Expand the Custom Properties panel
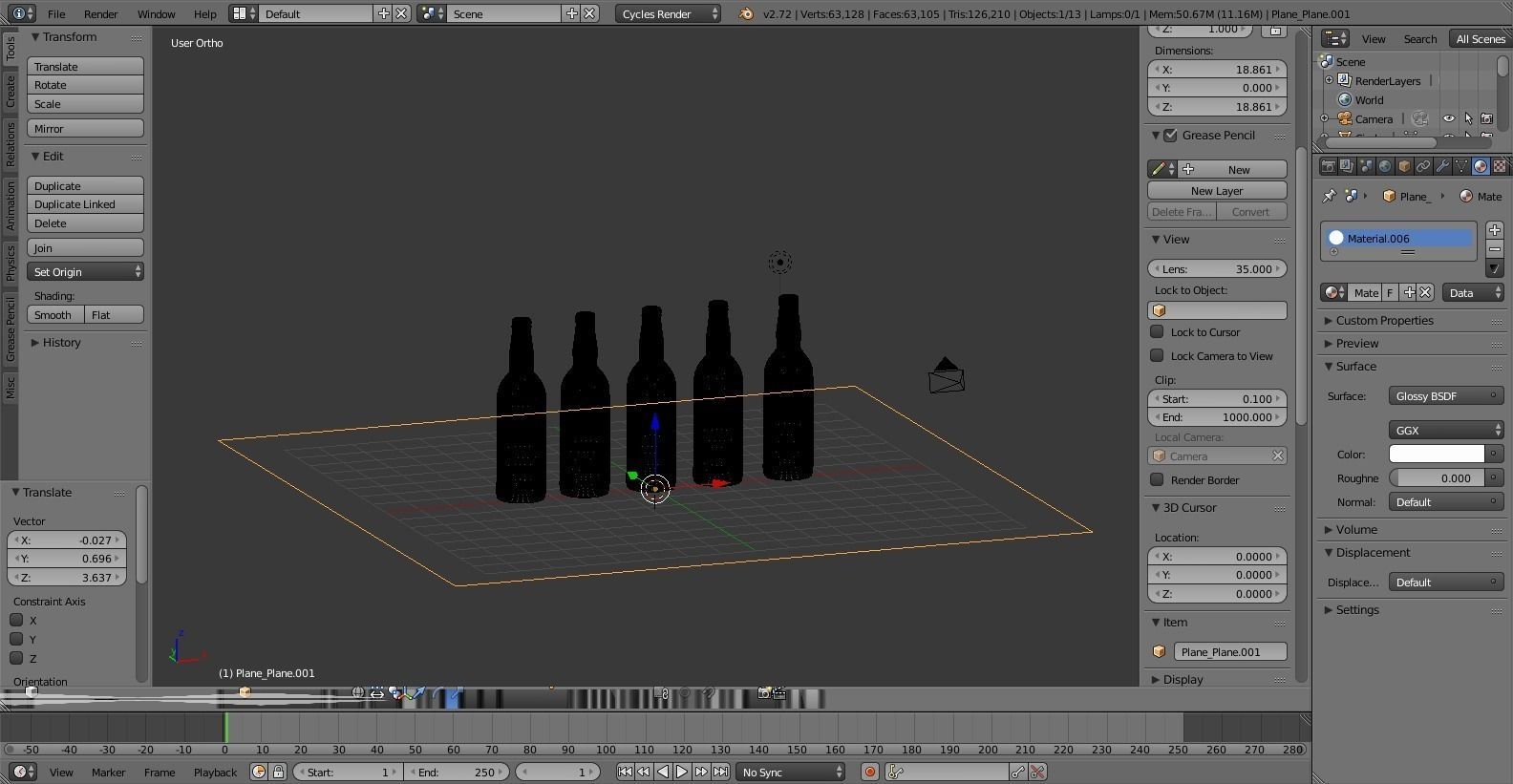This screenshot has width=1513, height=784. 1384,320
